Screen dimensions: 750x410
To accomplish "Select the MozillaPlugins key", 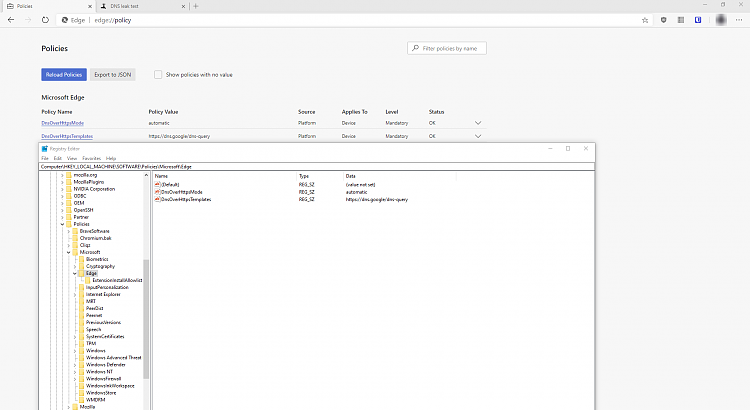I will 88,182.
